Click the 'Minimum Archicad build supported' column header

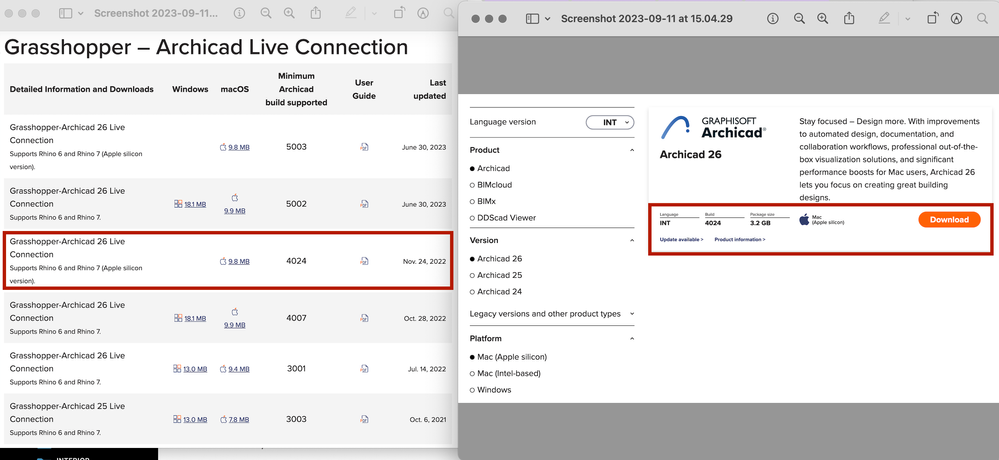point(296,89)
